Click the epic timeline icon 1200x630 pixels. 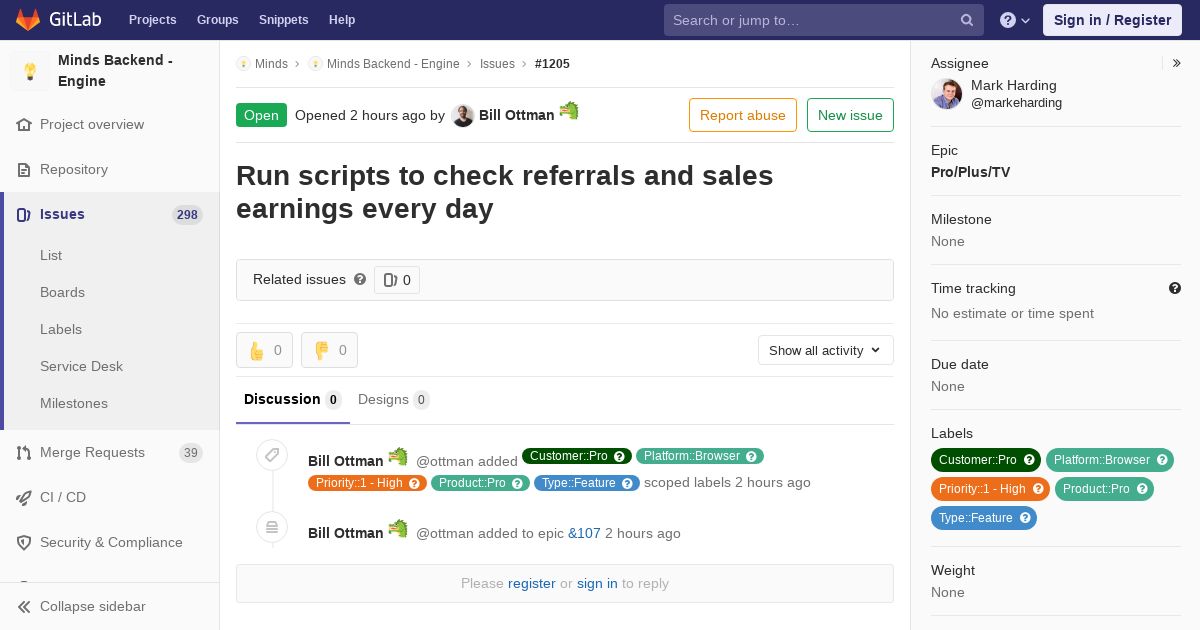271,526
